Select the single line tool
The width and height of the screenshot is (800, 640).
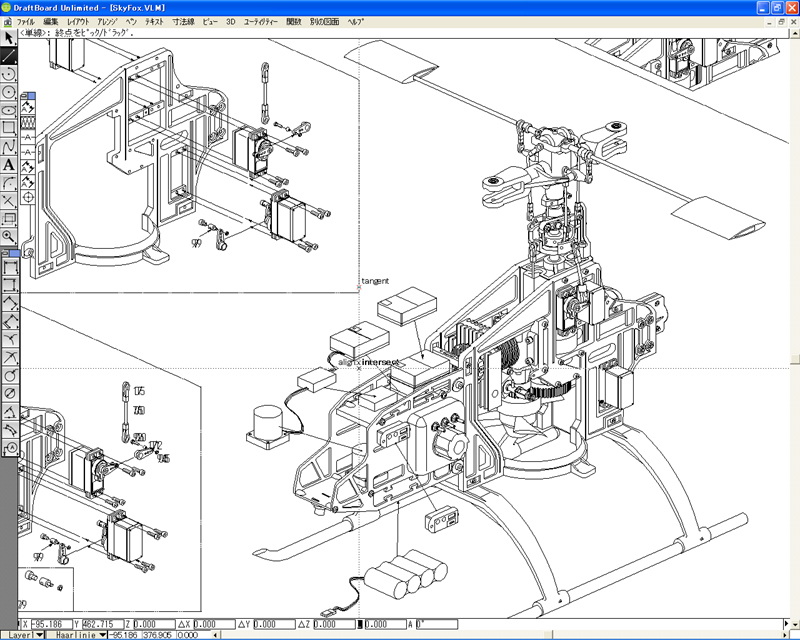click(9, 56)
